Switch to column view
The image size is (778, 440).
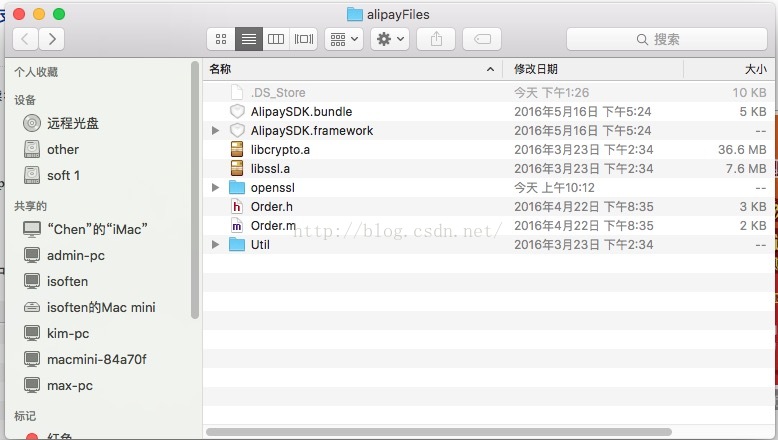click(276, 39)
